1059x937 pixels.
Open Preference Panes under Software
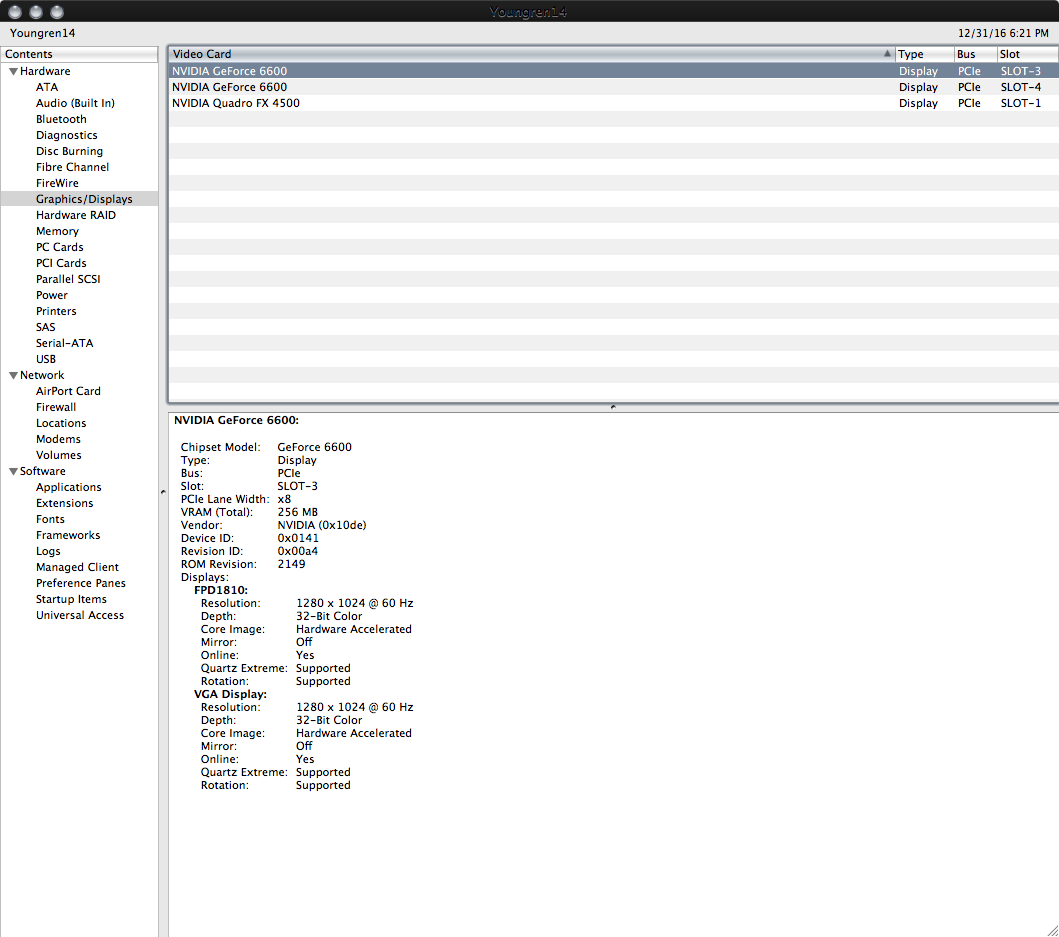click(80, 583)
